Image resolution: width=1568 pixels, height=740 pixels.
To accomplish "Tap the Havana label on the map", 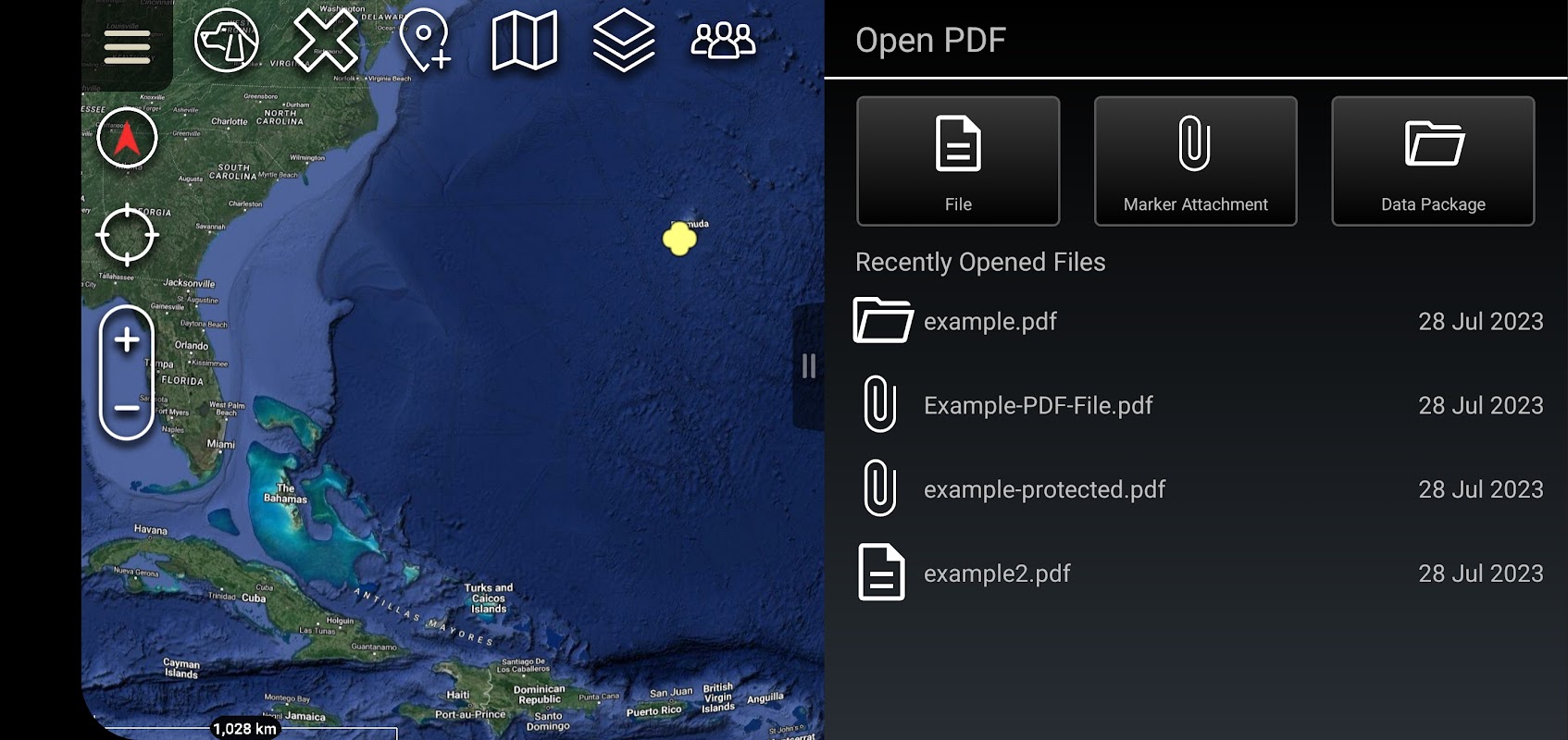I will (151, 530).
